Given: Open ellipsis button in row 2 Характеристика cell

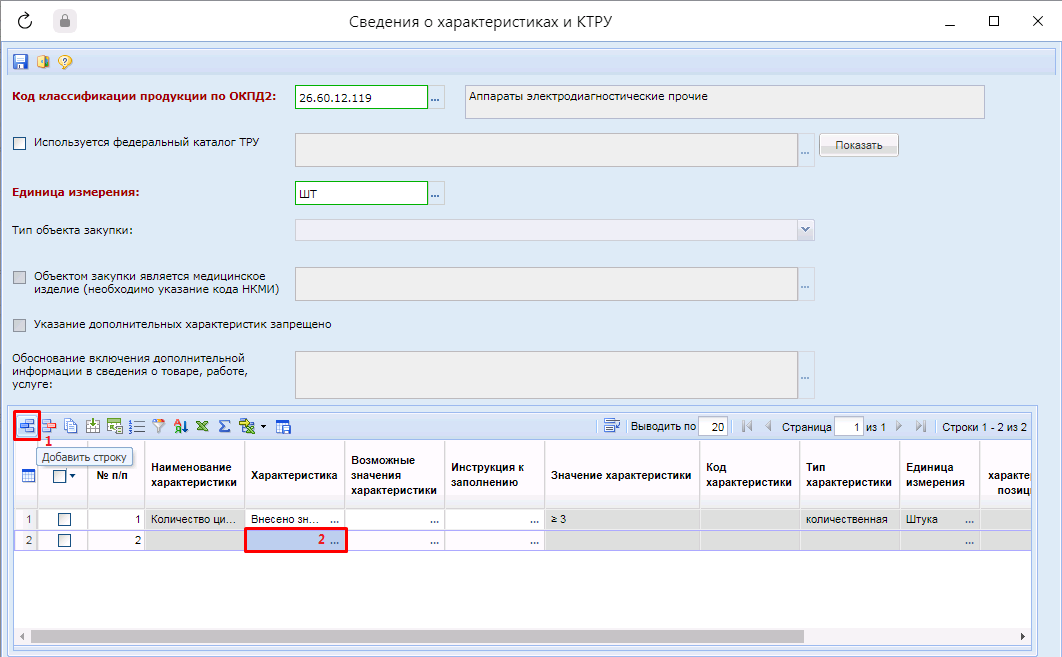Looking at the screenshot, I should tap(335, 541).
